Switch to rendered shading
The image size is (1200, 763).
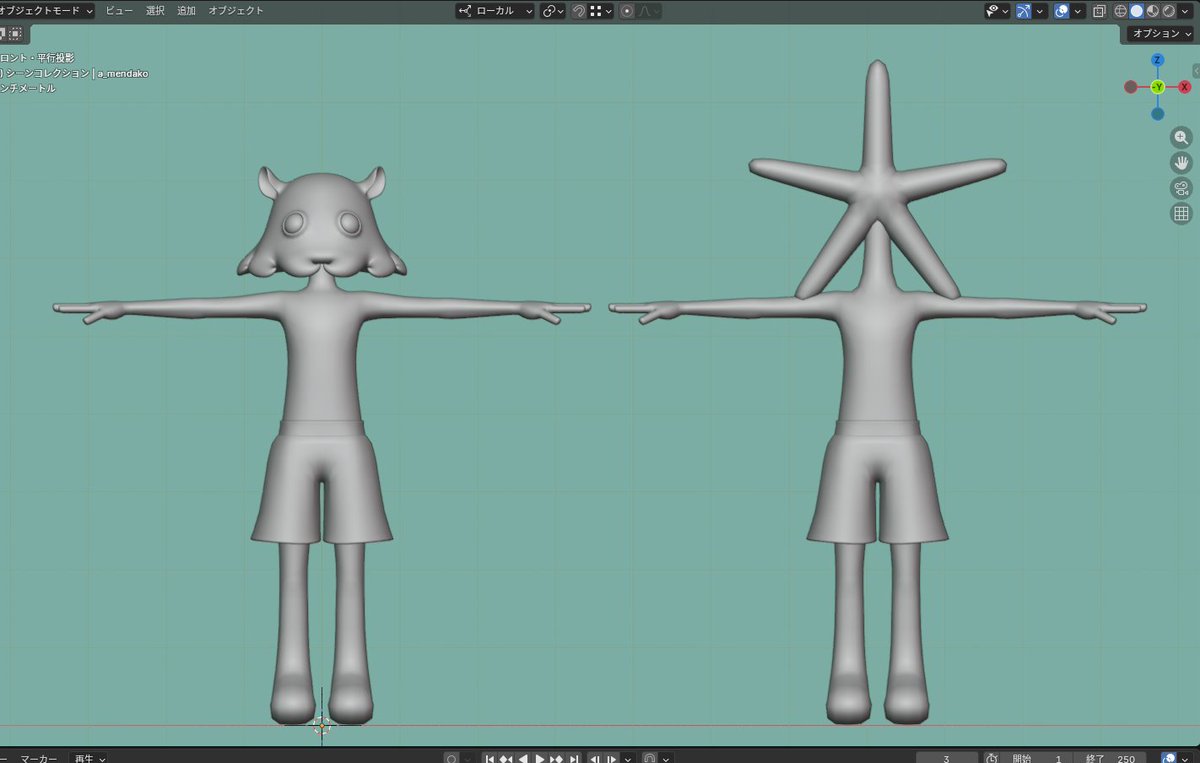tap(1169, 11)
